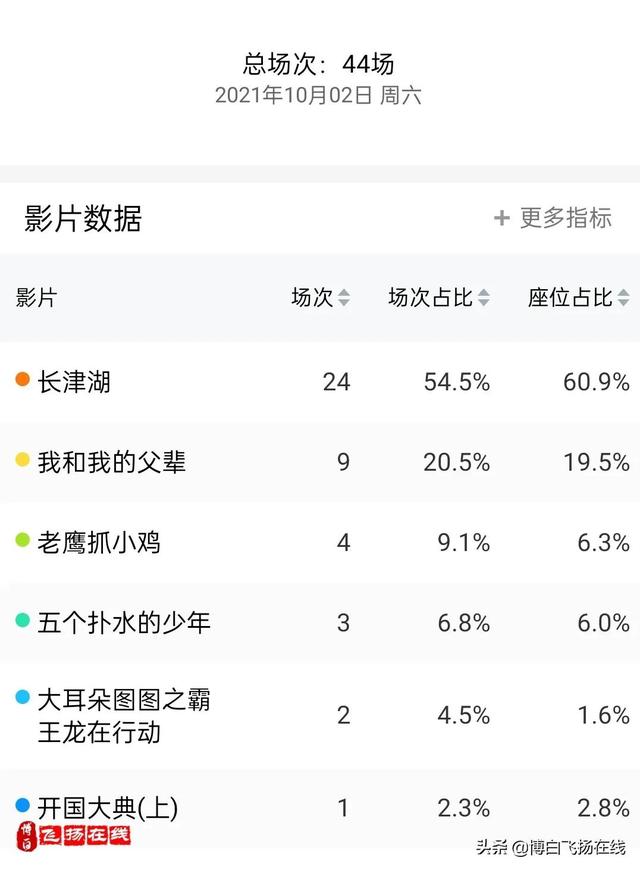
Task: Click the date 2021年10月02日 周六
Action: (318, 95)
